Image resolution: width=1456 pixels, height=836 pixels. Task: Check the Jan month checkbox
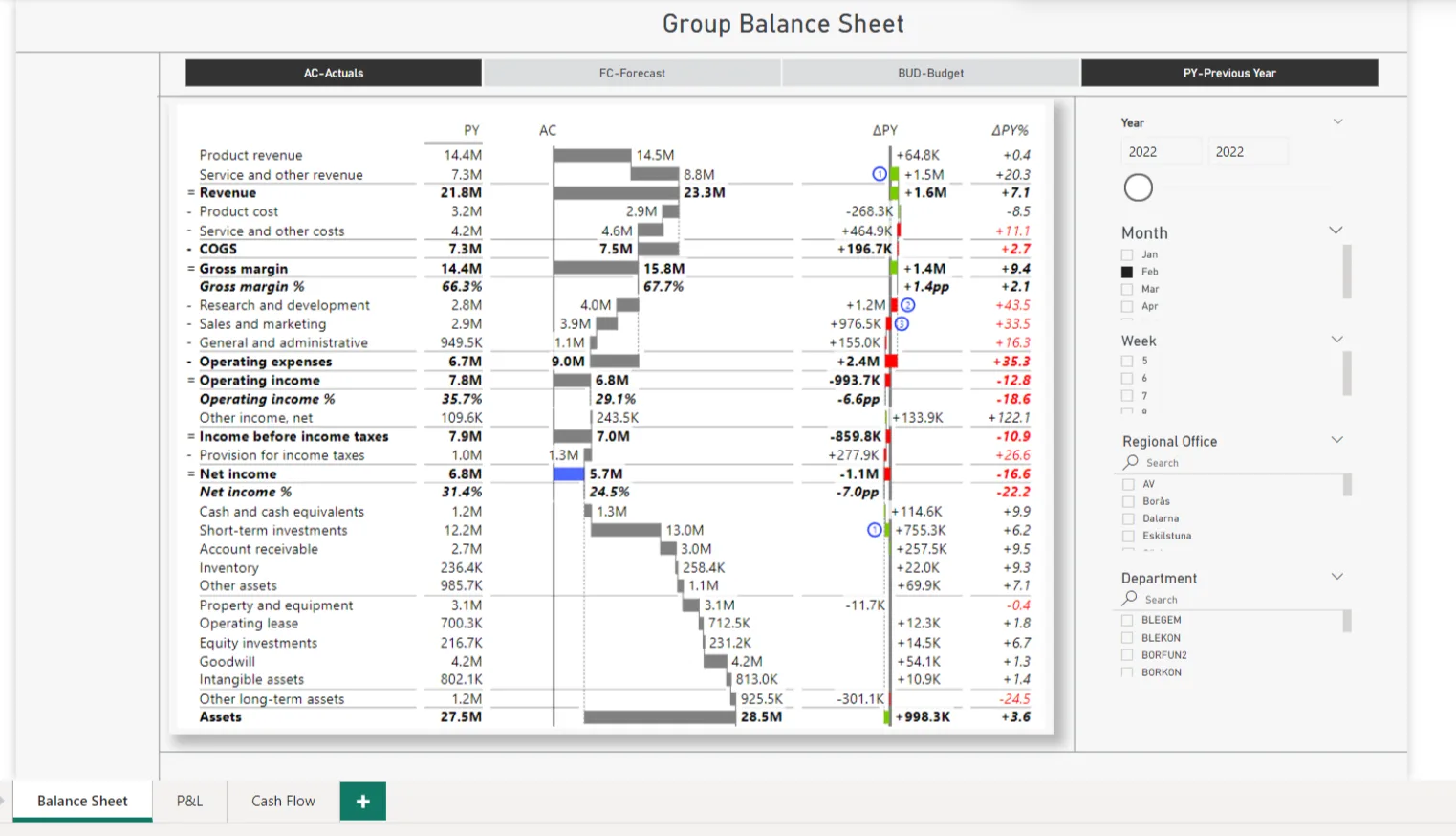pyautogui.click(x=1127, y=254)
